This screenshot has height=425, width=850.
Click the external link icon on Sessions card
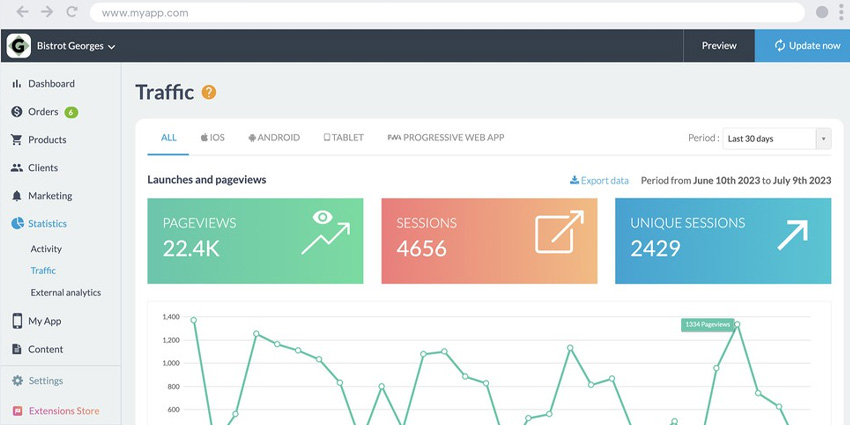pos(559,231)
